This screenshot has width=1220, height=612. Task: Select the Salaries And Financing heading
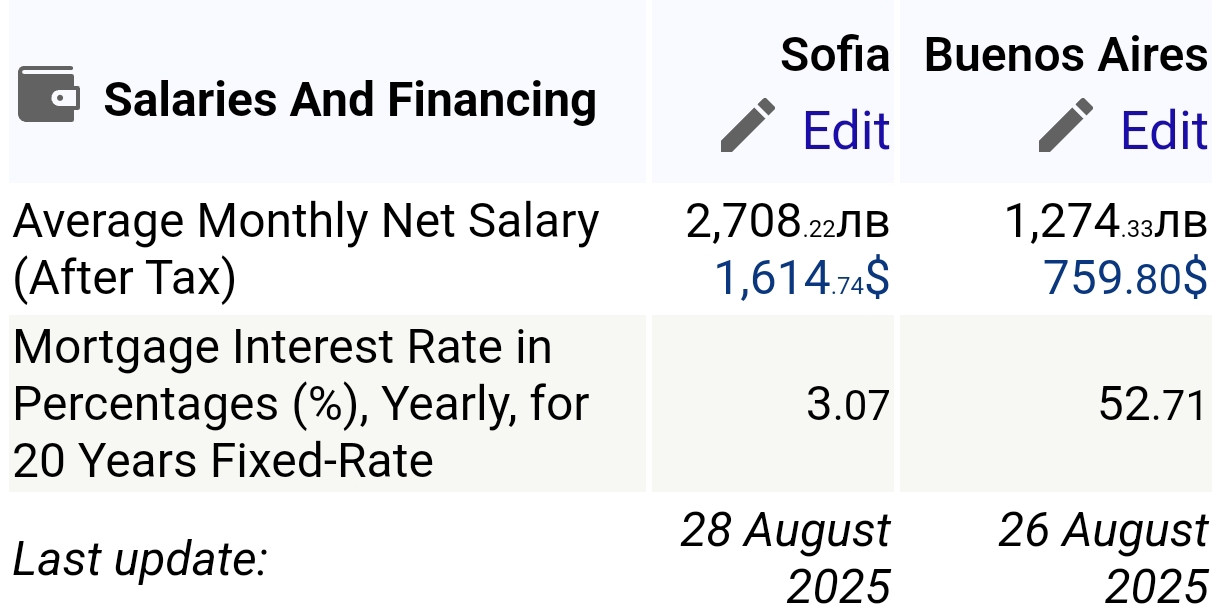tap(350, 100)
